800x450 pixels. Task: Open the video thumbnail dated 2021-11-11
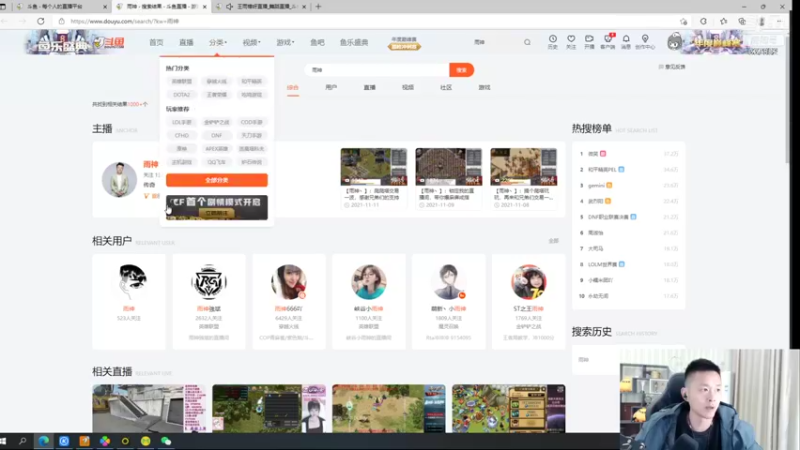[x=374, y=167]
